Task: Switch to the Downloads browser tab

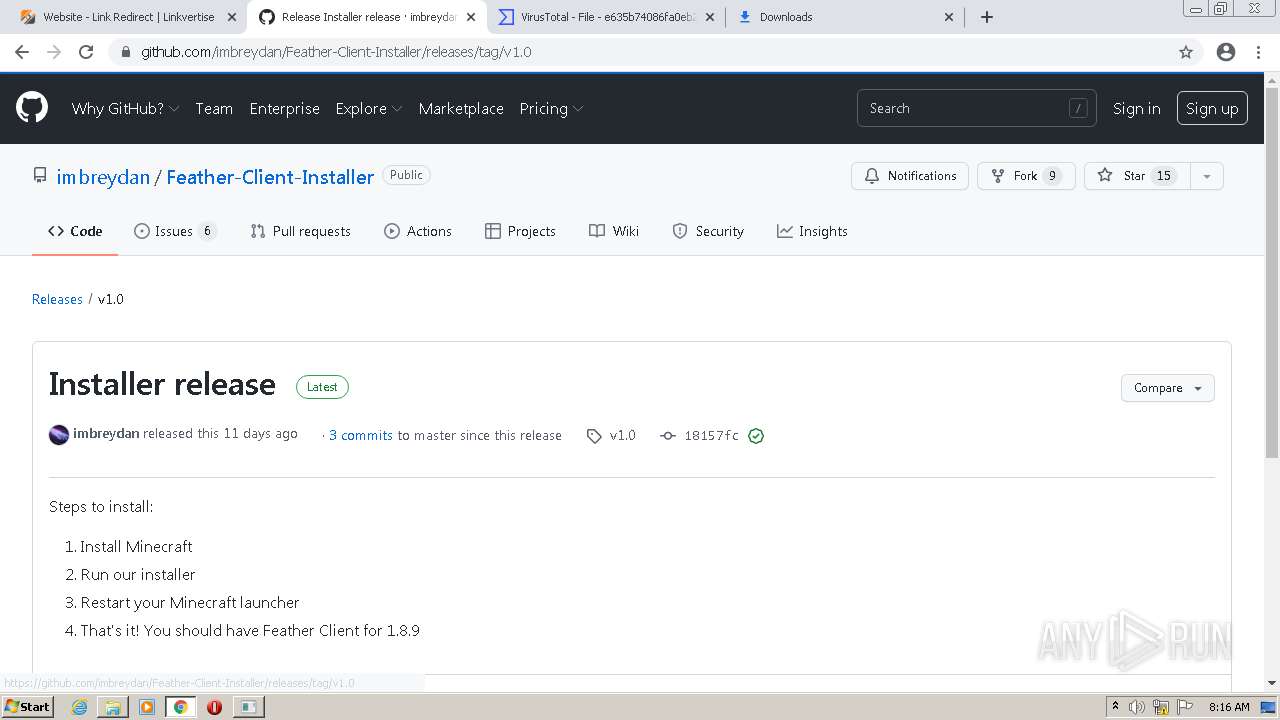Action: [x=846, y=17]
